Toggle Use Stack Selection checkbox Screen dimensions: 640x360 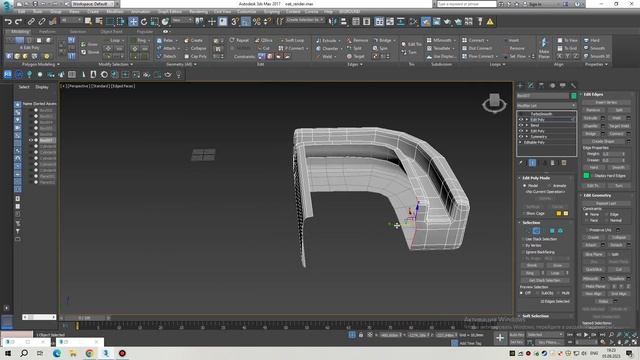click(523, 239)
